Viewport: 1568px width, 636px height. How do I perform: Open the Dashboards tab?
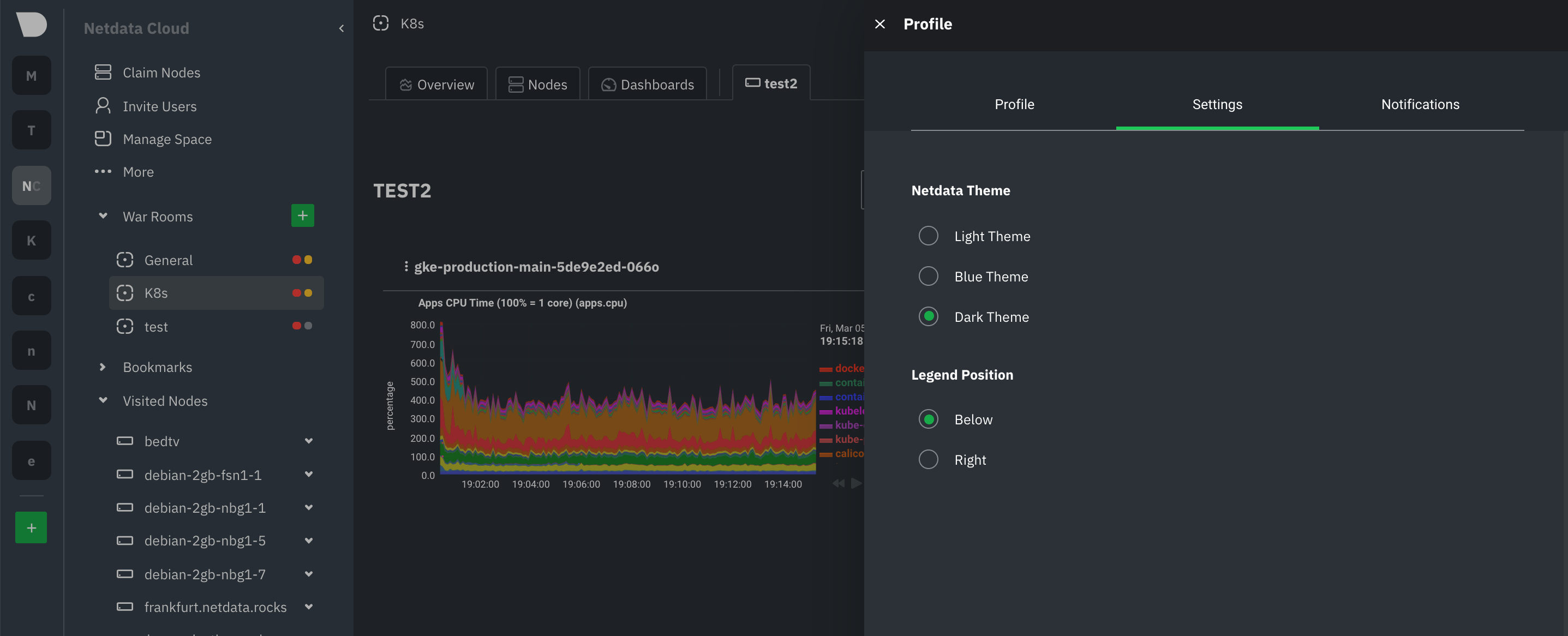coord(648,84)
